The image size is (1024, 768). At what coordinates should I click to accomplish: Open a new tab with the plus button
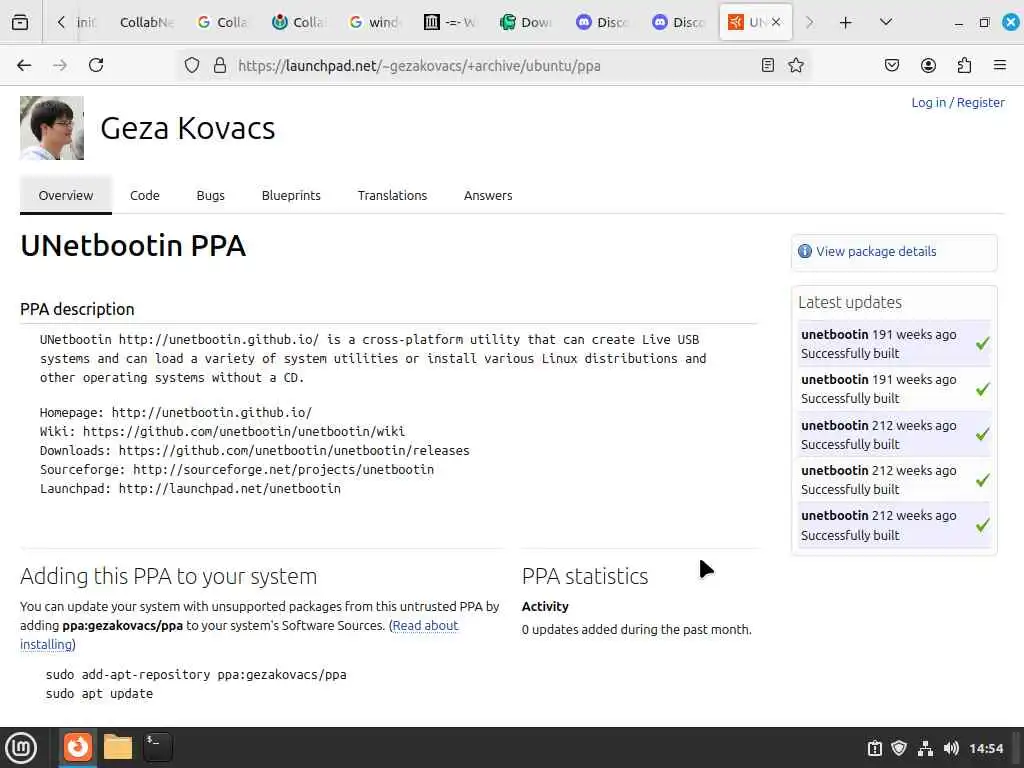point(845,22)
